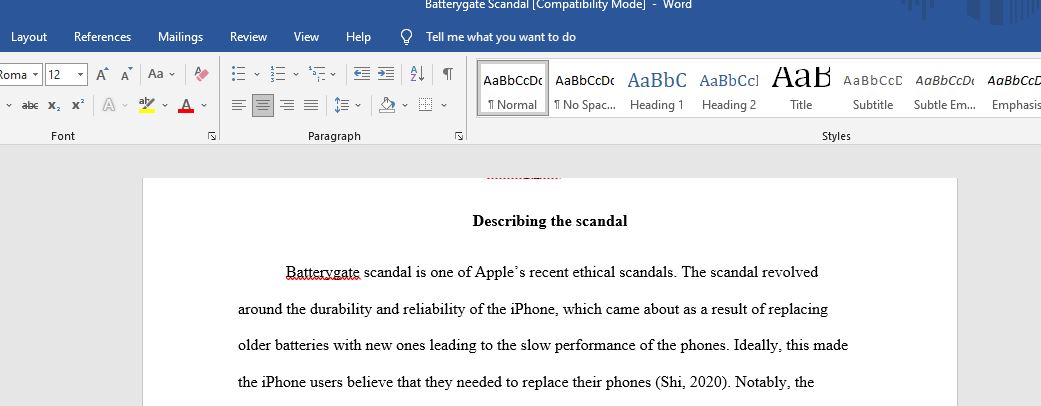
Task: Open the Font dialog launcher
Action: [212, 136]
